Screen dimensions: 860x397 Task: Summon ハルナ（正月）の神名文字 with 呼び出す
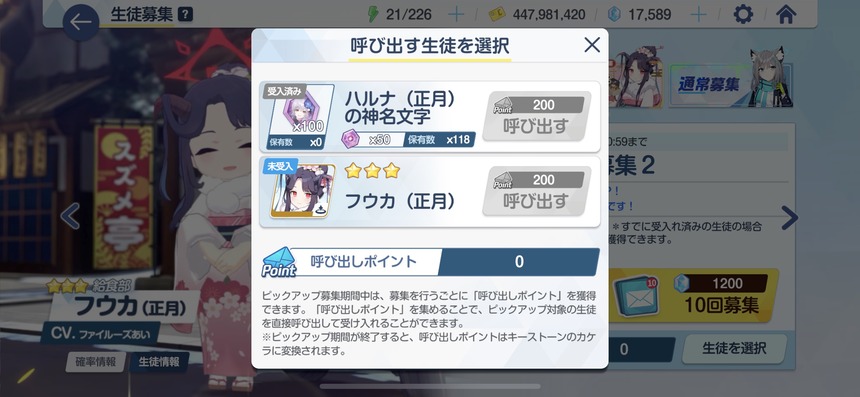[x=536, y=116]
